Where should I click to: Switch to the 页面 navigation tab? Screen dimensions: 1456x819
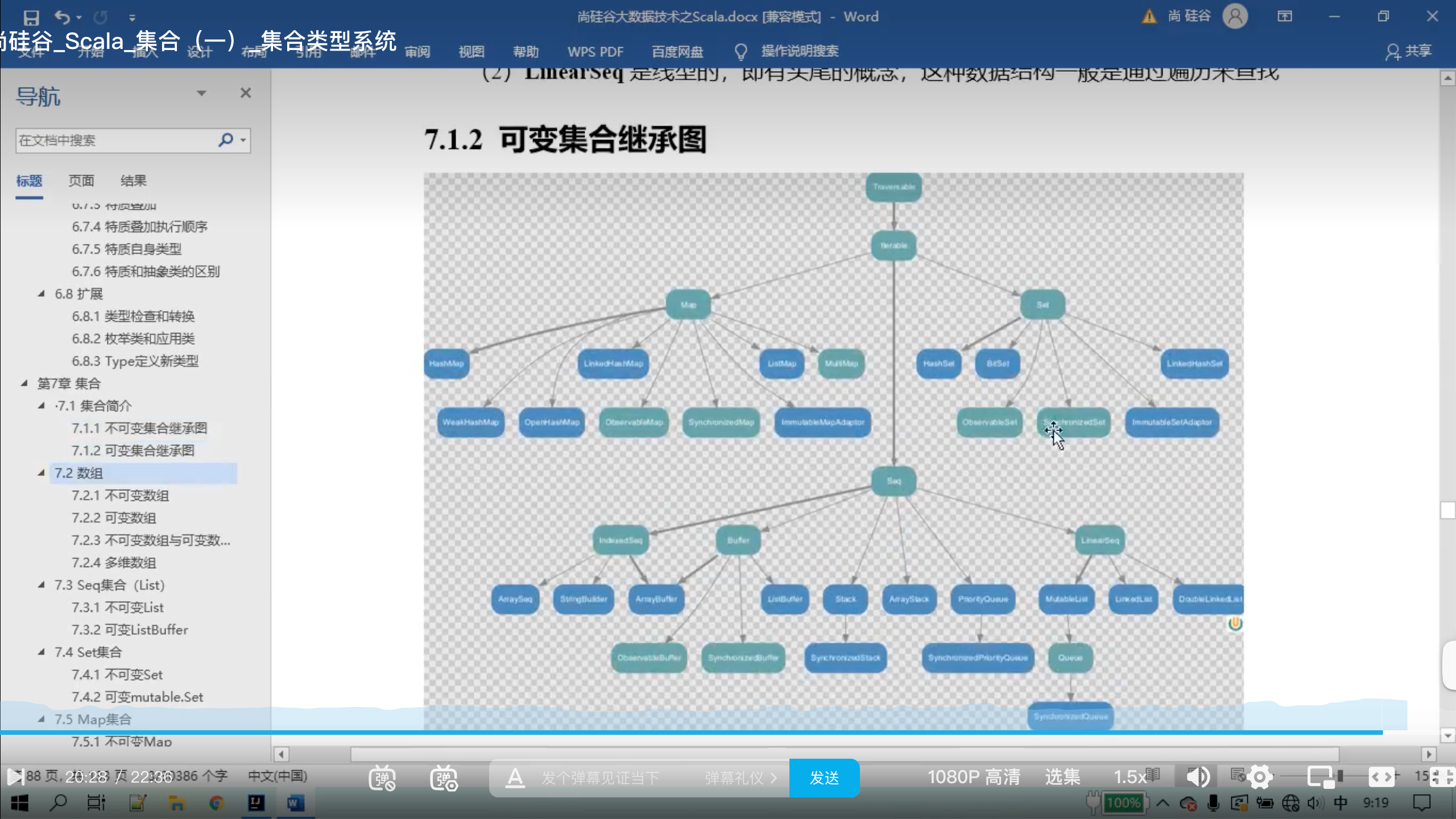tap(80, 180)
